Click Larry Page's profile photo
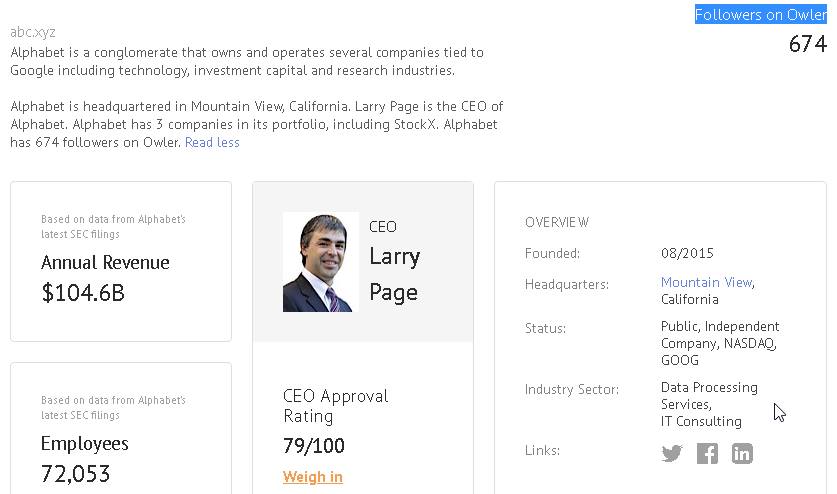The height and width of the screenshot is (494, 837). coord(319,262)
